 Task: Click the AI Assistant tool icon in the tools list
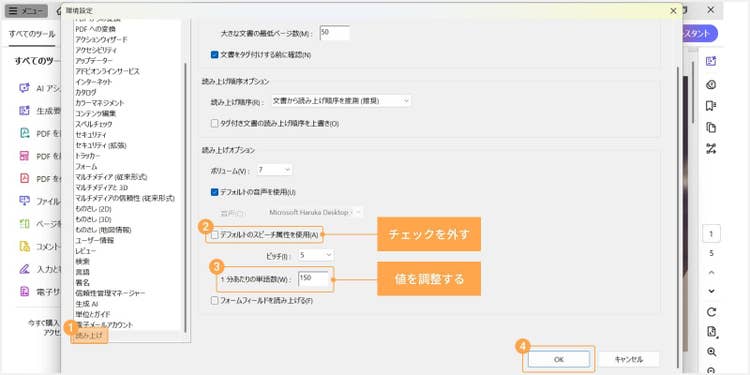(x=24, y=88)
